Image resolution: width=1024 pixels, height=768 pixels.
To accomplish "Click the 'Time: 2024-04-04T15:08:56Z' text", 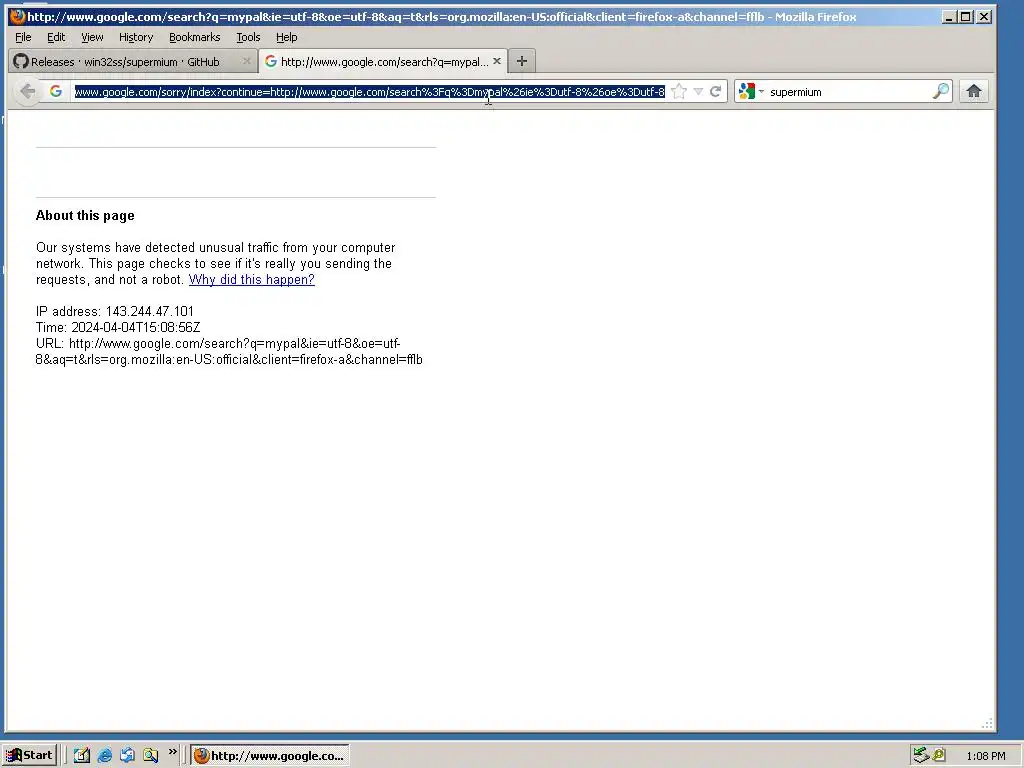I will coord(118,327).
